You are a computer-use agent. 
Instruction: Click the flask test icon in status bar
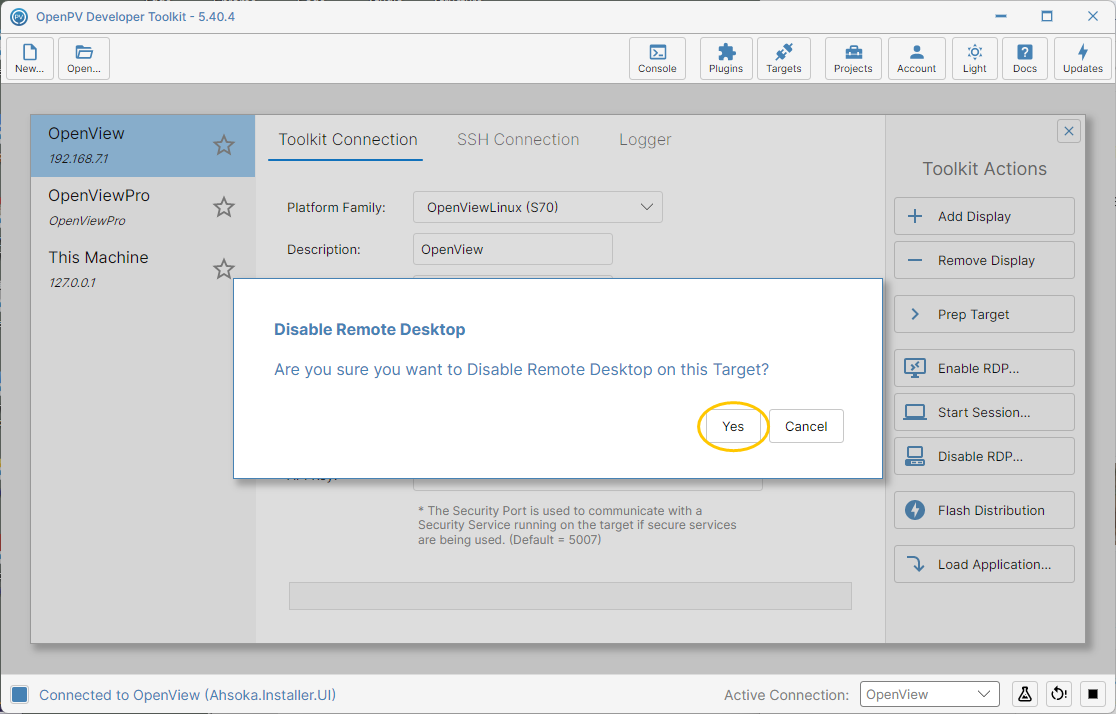[x=1025, y=694]
